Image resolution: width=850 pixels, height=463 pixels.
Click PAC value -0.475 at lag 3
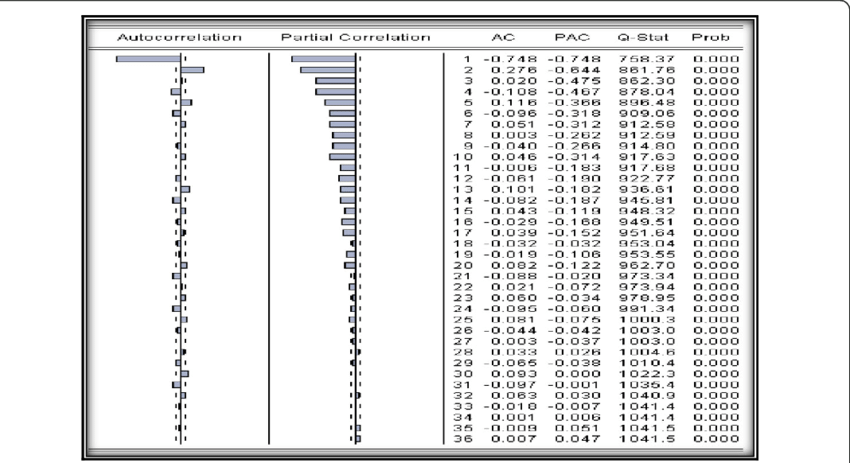574,81
